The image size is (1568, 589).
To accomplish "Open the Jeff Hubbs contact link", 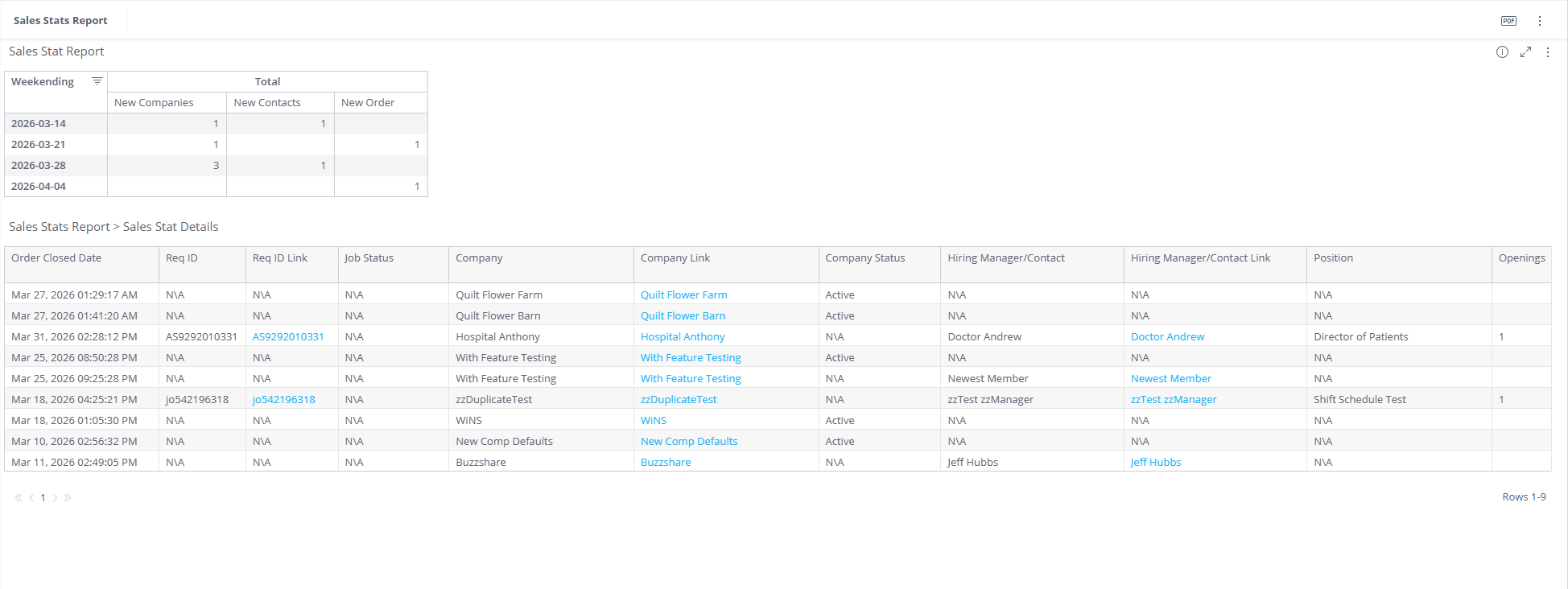I will tap(1156, 463).
